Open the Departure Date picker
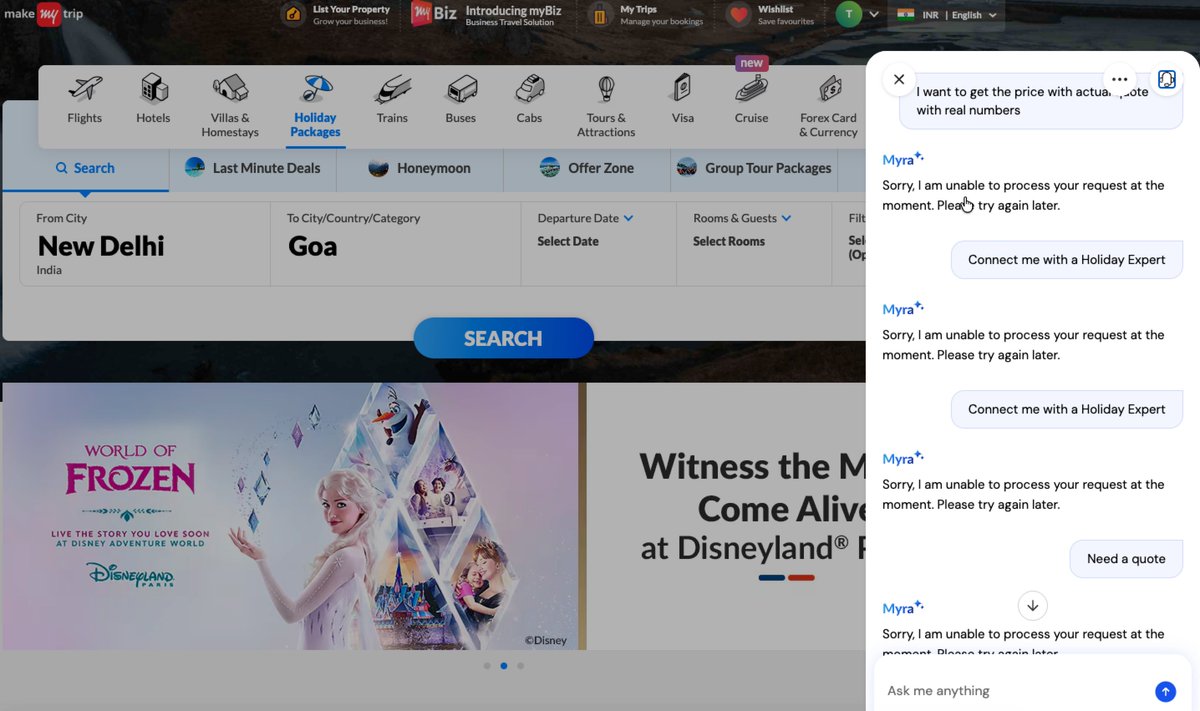 pyautogui.click(x=599, y=244)
